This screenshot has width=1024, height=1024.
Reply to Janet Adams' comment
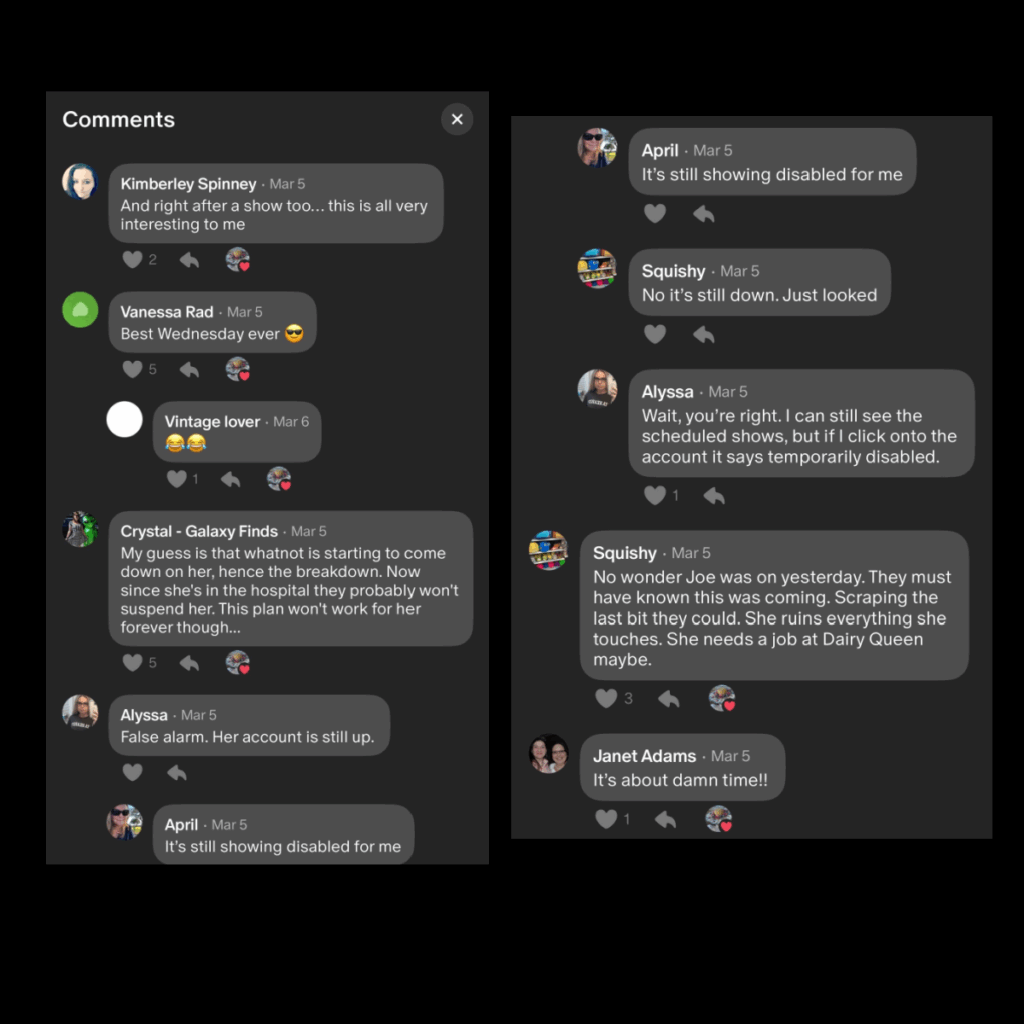tap(665, 819)
